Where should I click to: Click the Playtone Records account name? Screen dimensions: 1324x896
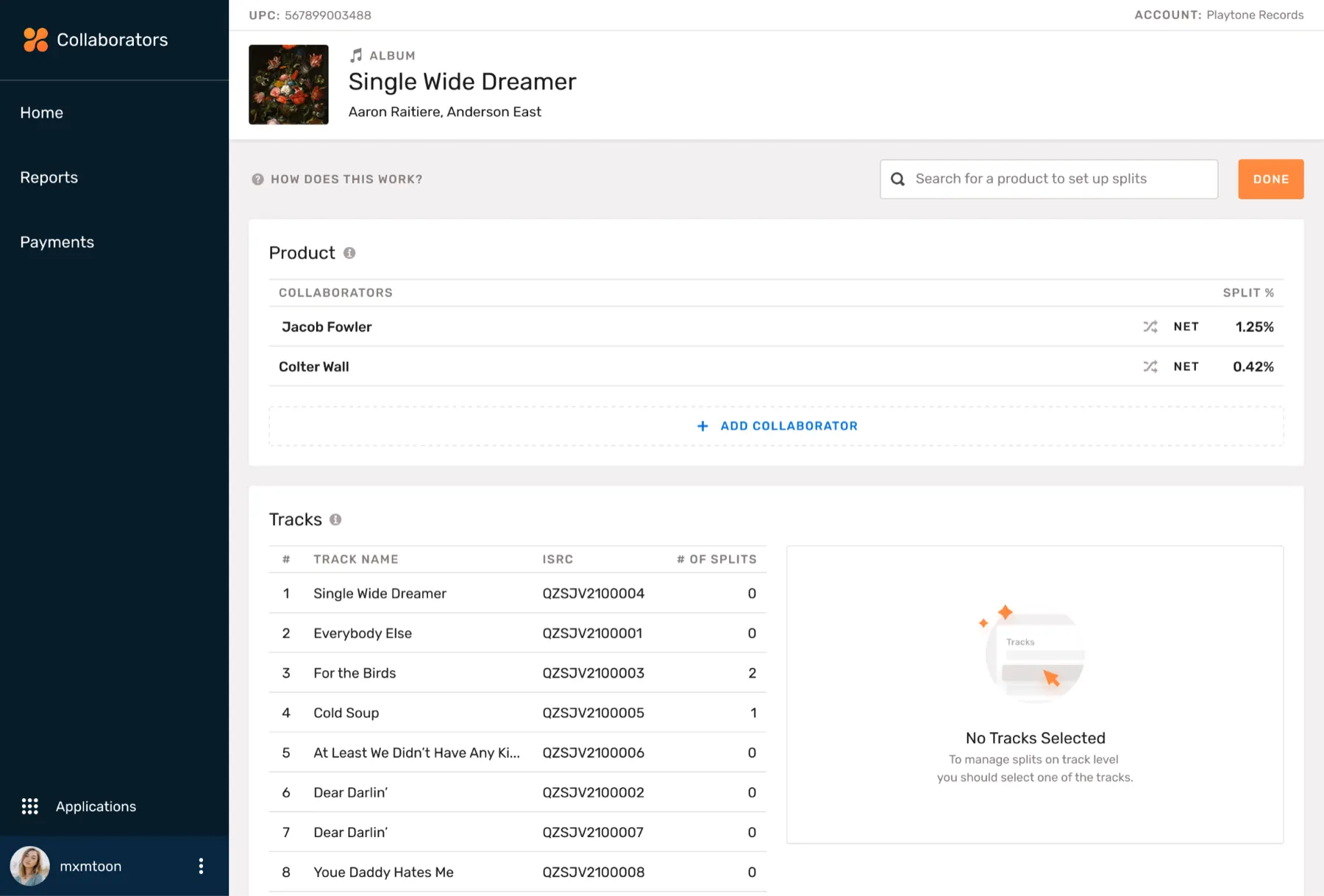1255,15
